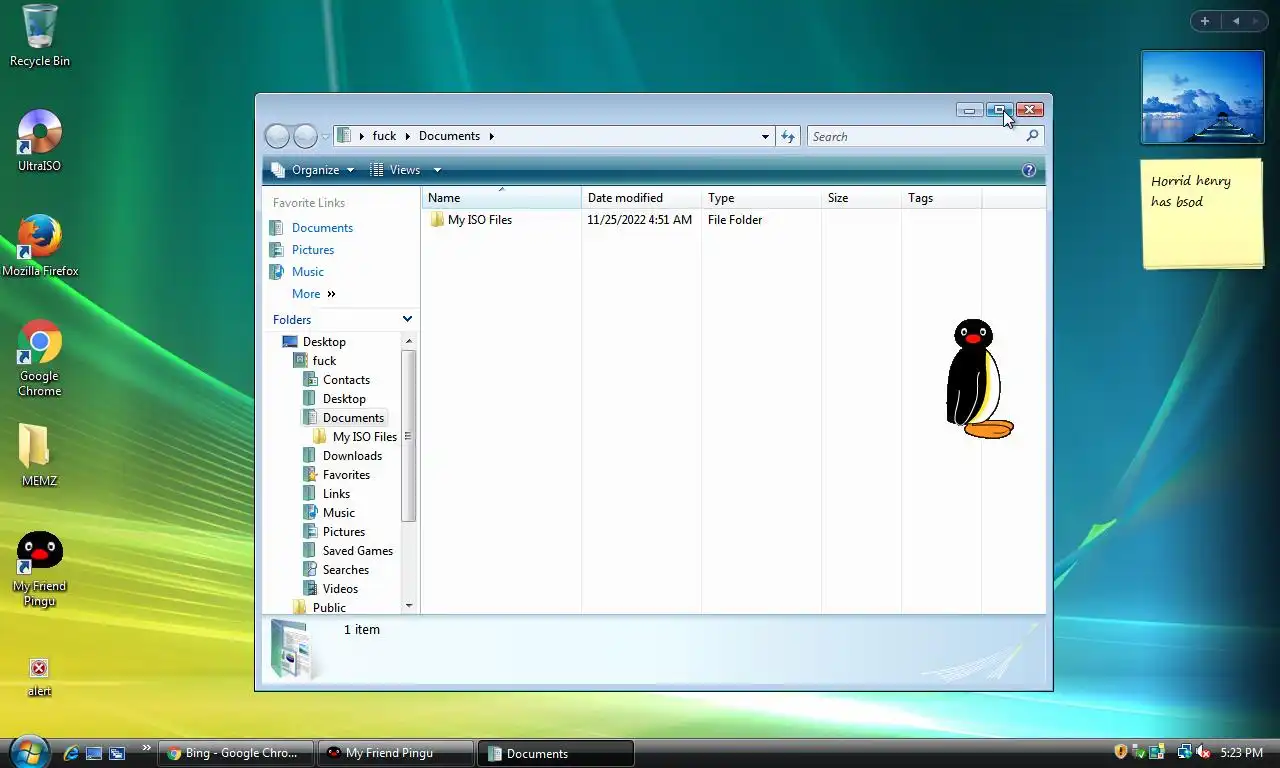Sort by the Name column header
The width and height of the screenshot is (1280, 768).
coord(501,198)
